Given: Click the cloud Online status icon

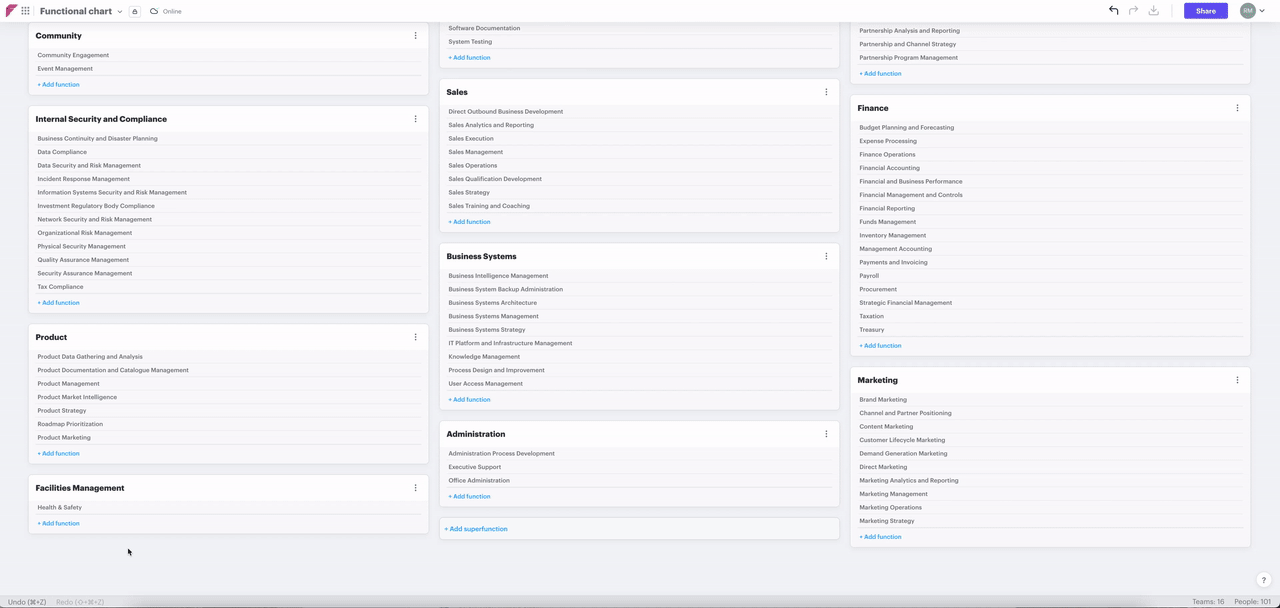Looking at the screenshot, I should point(154,11).
